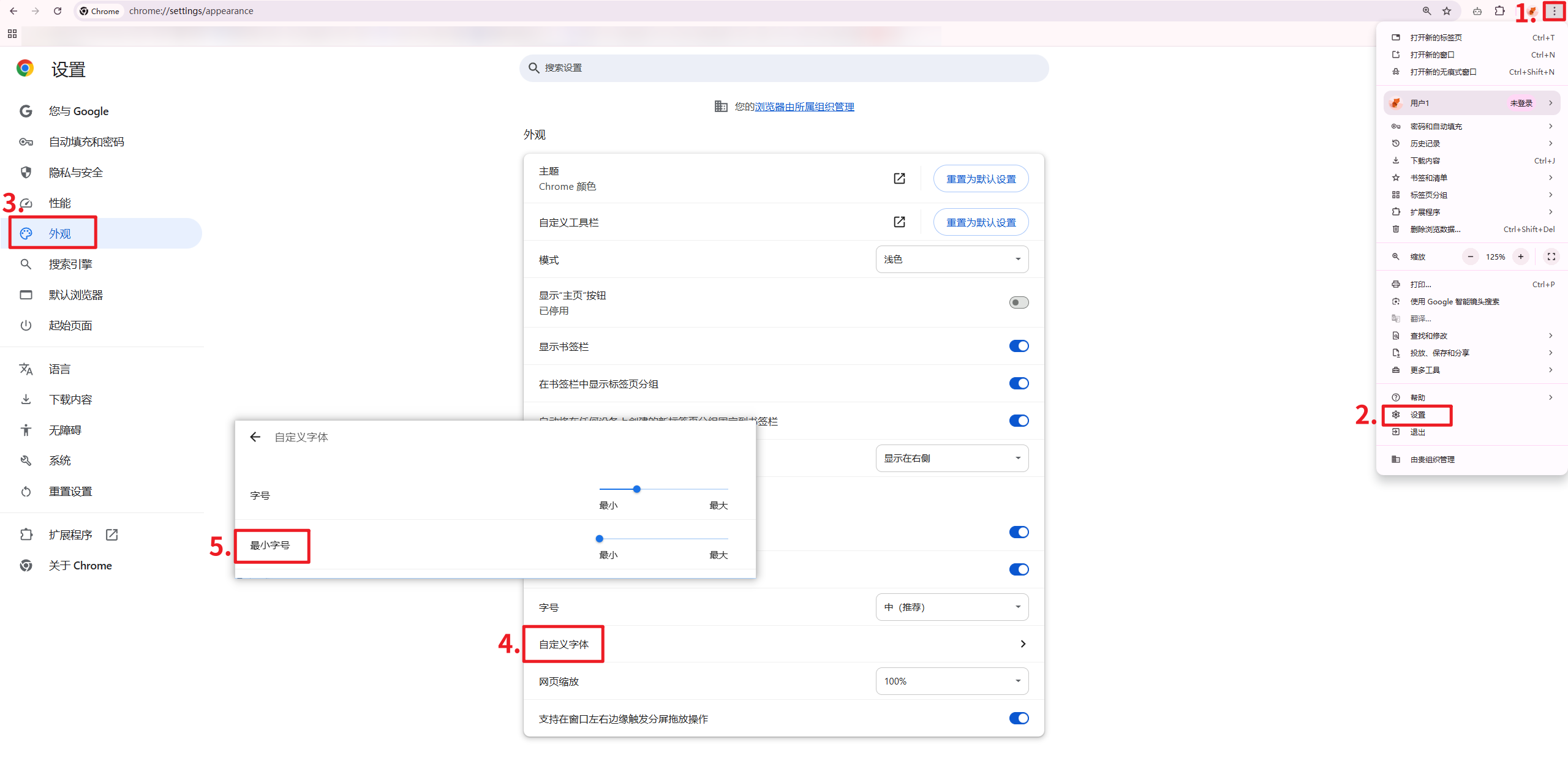Click back arrow in 自定义字体 panel
This screenshot has width=1568, height=758.
pyautogui.click(x=255, y=437)
